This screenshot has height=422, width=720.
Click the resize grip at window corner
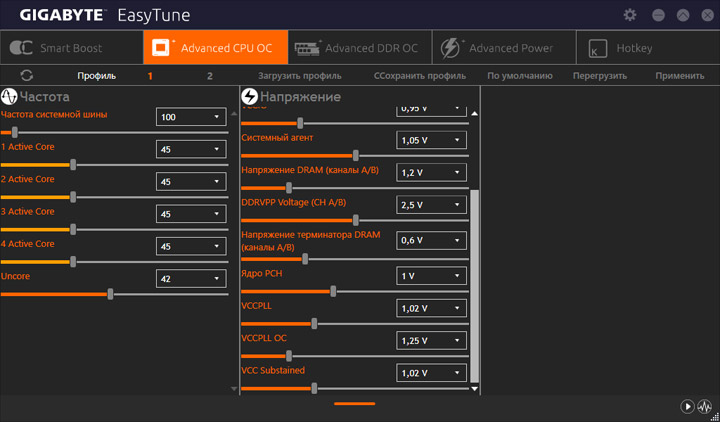[x=716, y=418]
